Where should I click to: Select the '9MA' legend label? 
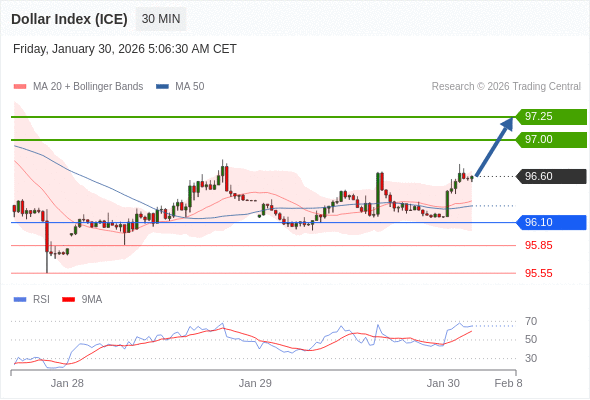92,300
